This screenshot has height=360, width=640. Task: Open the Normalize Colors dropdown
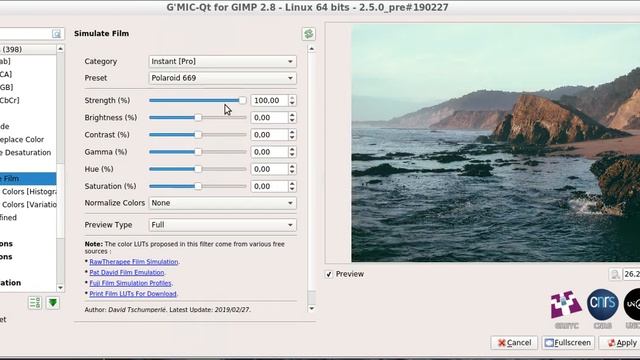point(222,203)
